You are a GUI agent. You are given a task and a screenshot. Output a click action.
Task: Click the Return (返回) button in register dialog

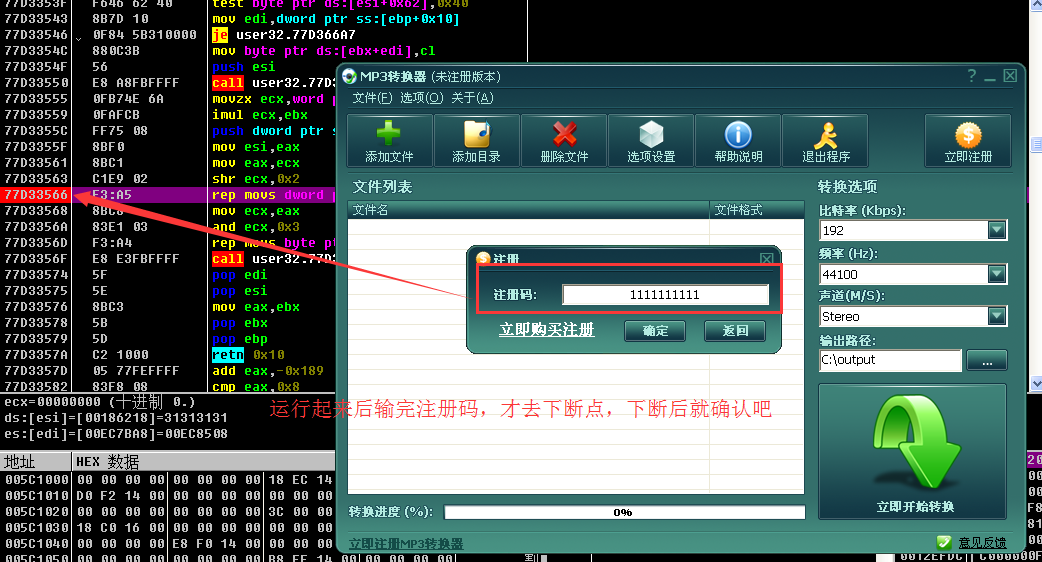coord(735,331)
